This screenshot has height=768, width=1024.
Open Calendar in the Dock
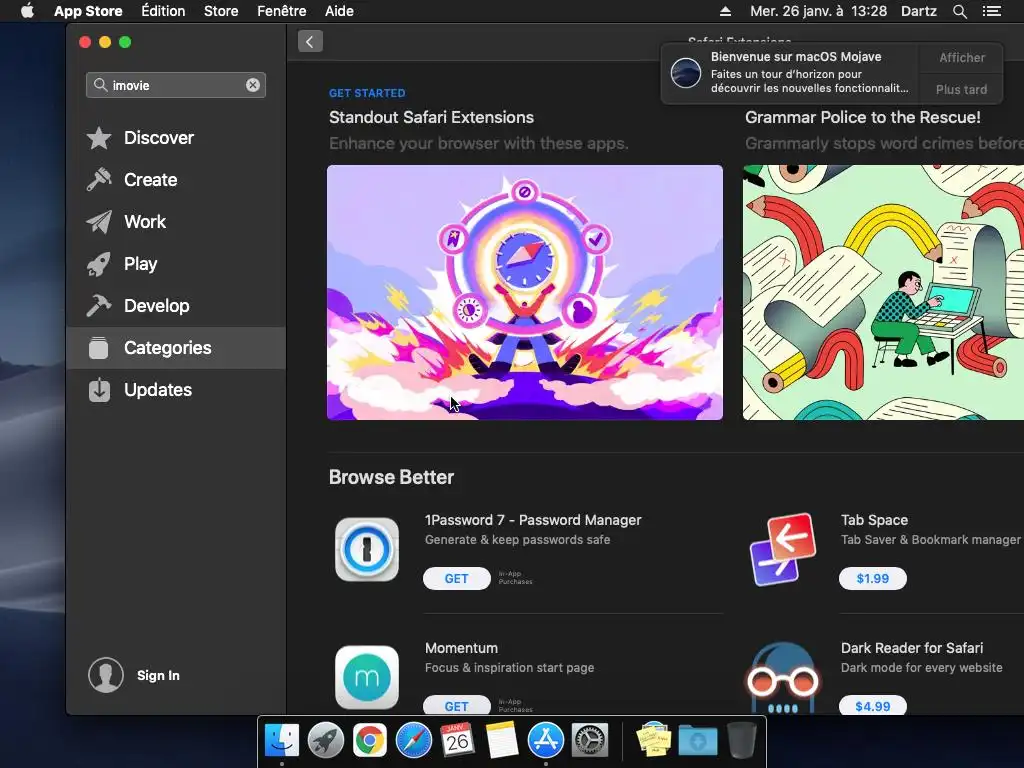pos(457,741)
